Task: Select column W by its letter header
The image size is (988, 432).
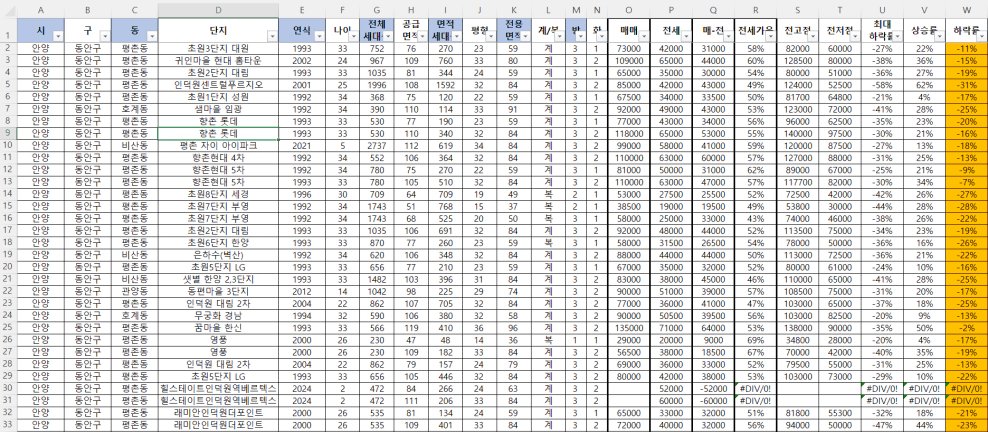Action: 967,9
